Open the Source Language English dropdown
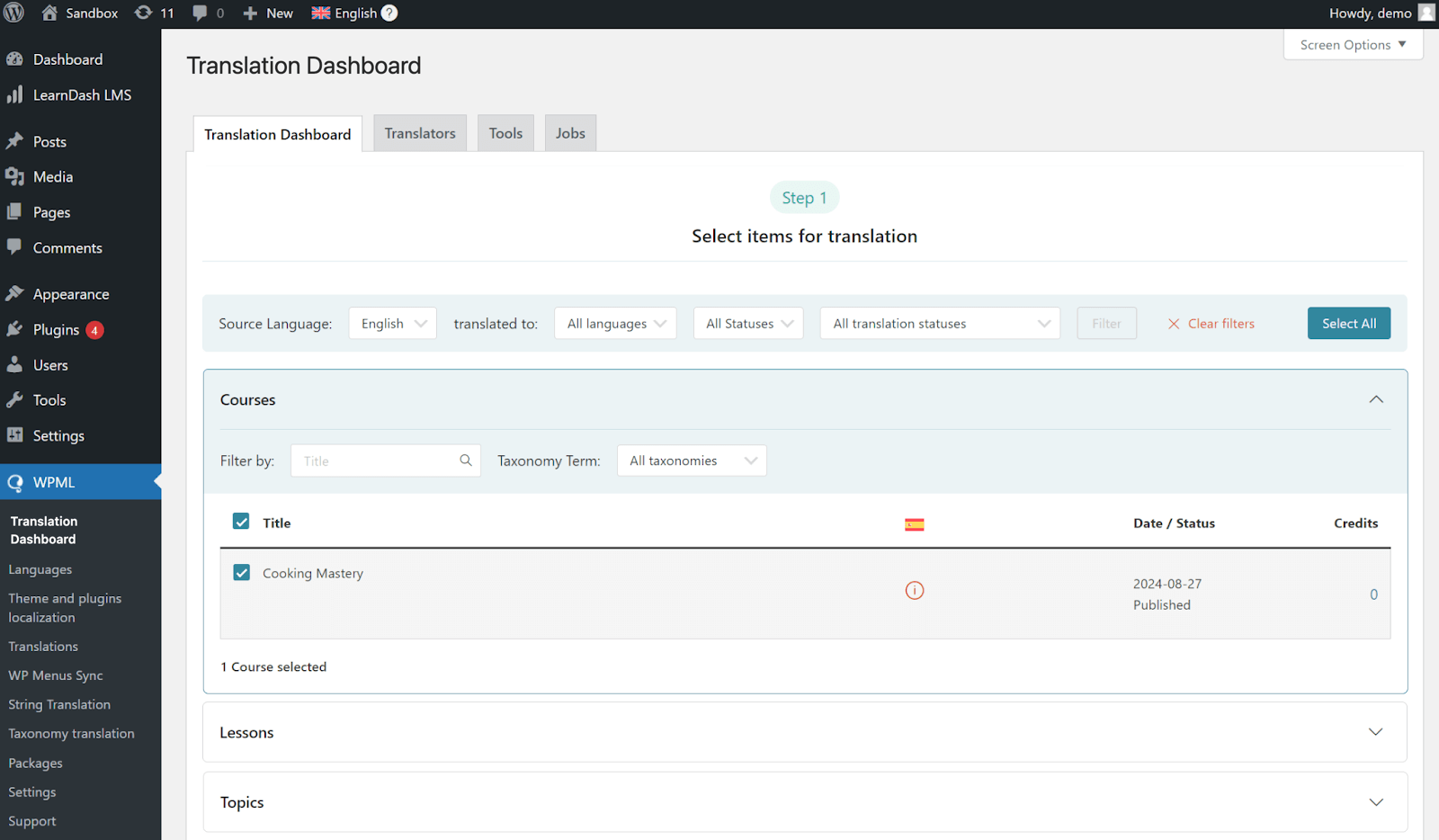Image resolution: width=1439 pixels, height=840 pixels. point(392,324)
